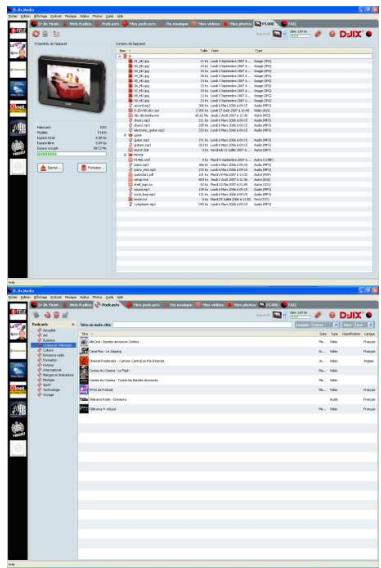Image resolution: width=381 pixels, height=568 pixels.
Task: Open the Mes vidéos tab in the device window
Action: click(206, 24)
